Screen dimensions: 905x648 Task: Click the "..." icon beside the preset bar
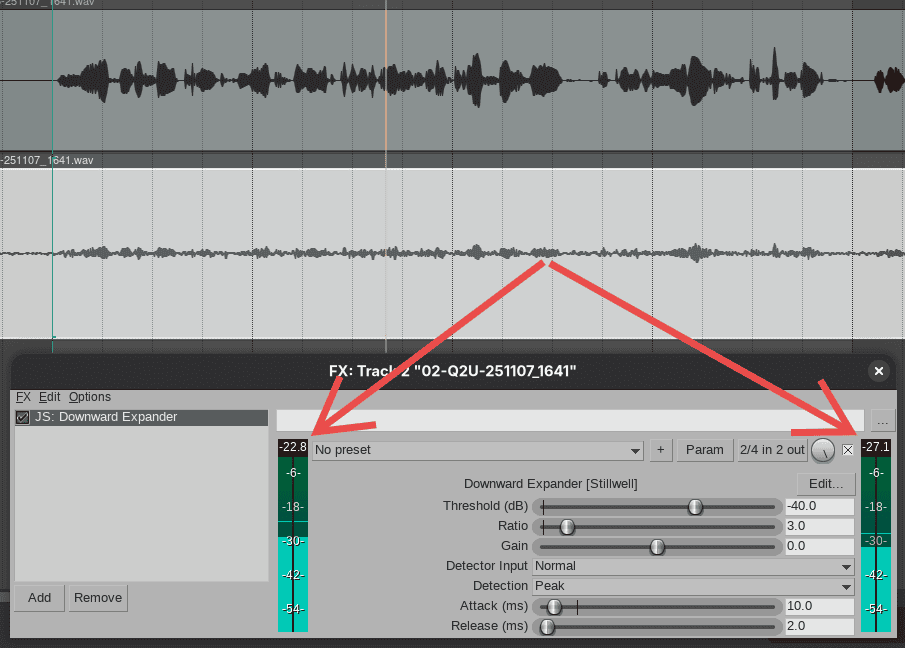click(x=881, y=421)
